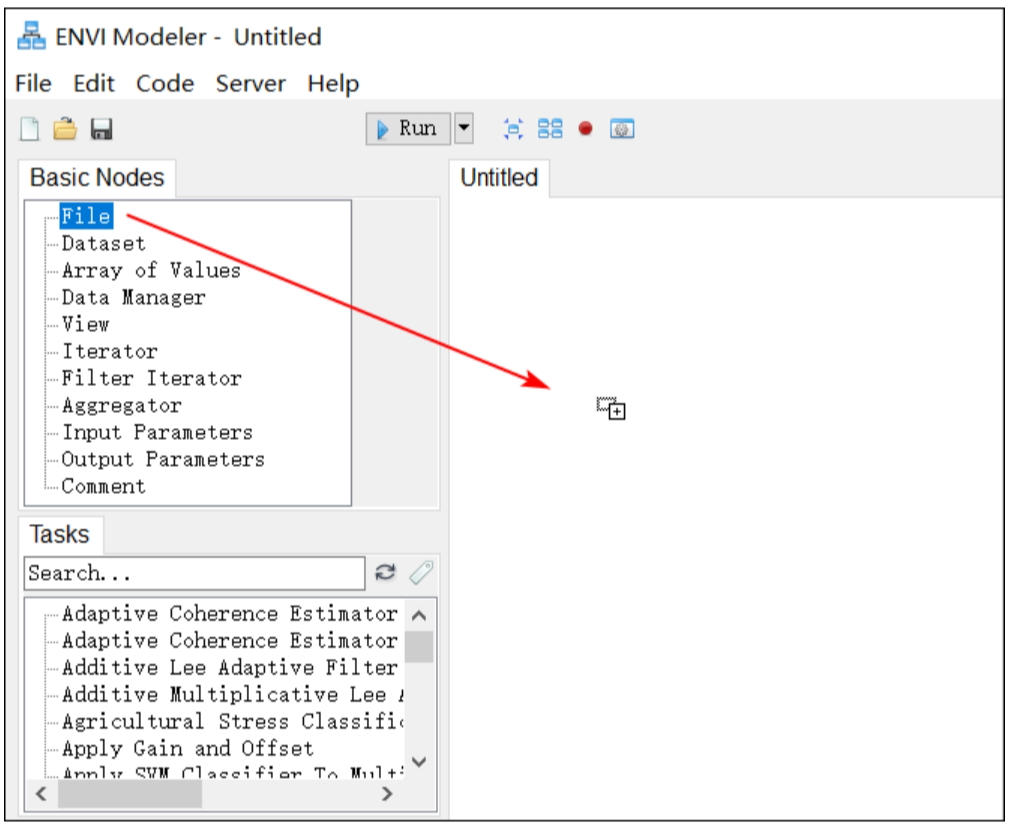
Task: Click the Run button
Action: point(408,129)
